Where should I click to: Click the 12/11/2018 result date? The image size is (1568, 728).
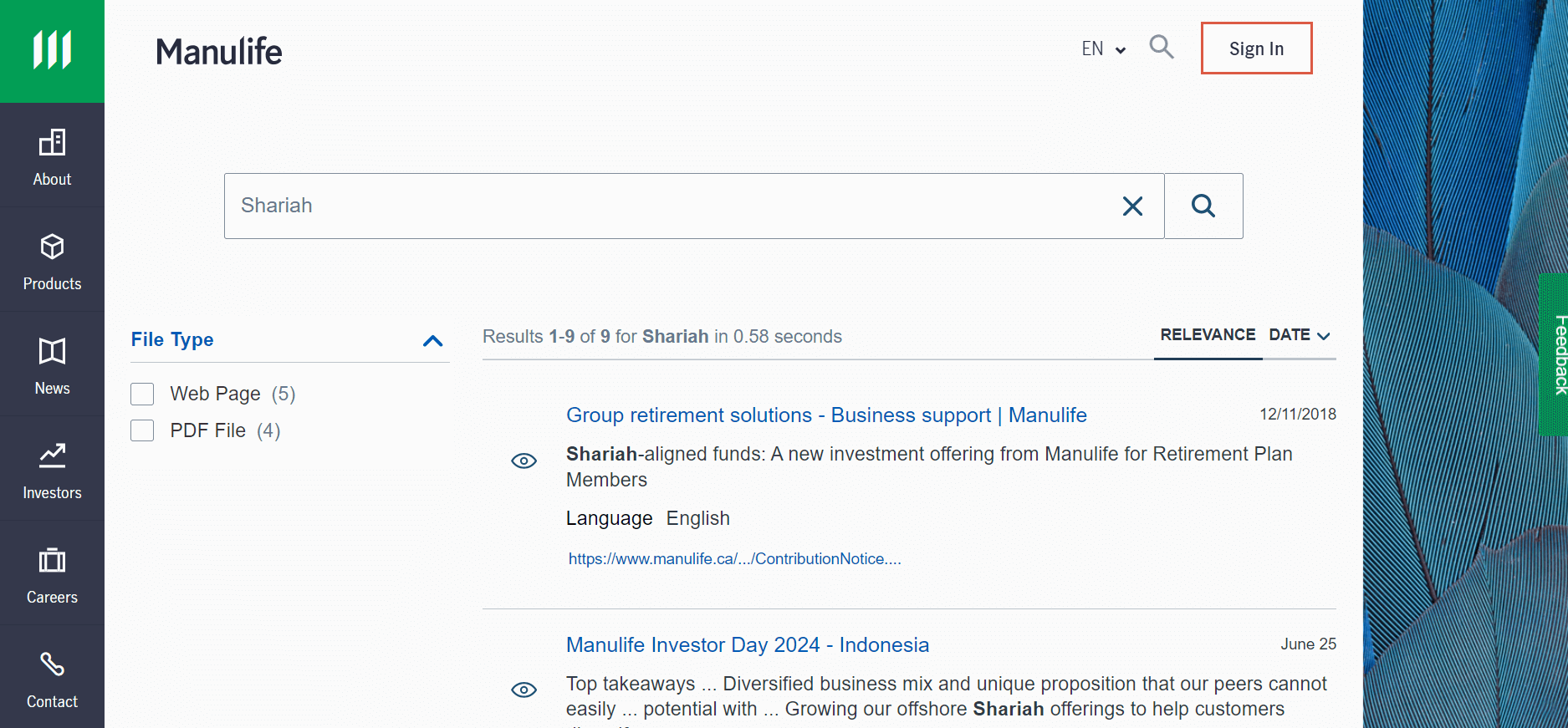pos(1298,414)
